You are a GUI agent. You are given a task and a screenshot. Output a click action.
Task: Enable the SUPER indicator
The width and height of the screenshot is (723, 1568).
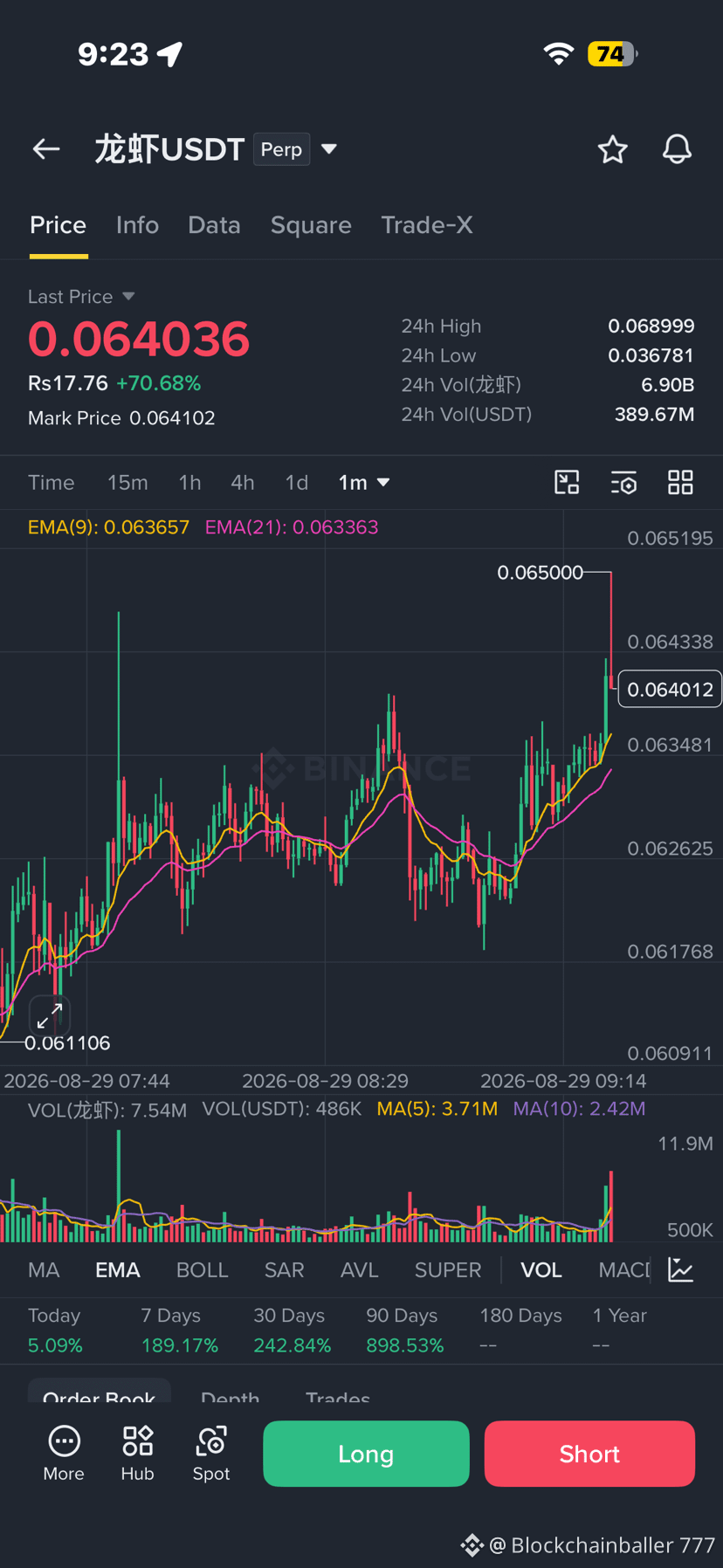tap(448, 1270)
